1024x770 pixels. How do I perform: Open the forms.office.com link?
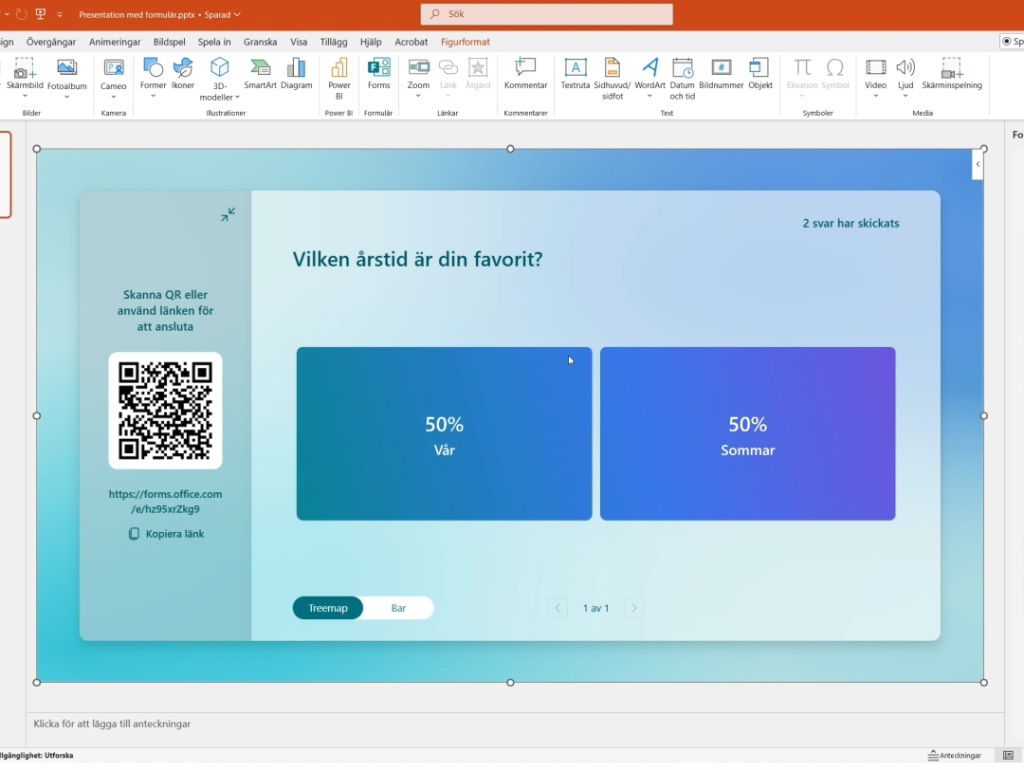coord(165,502)
